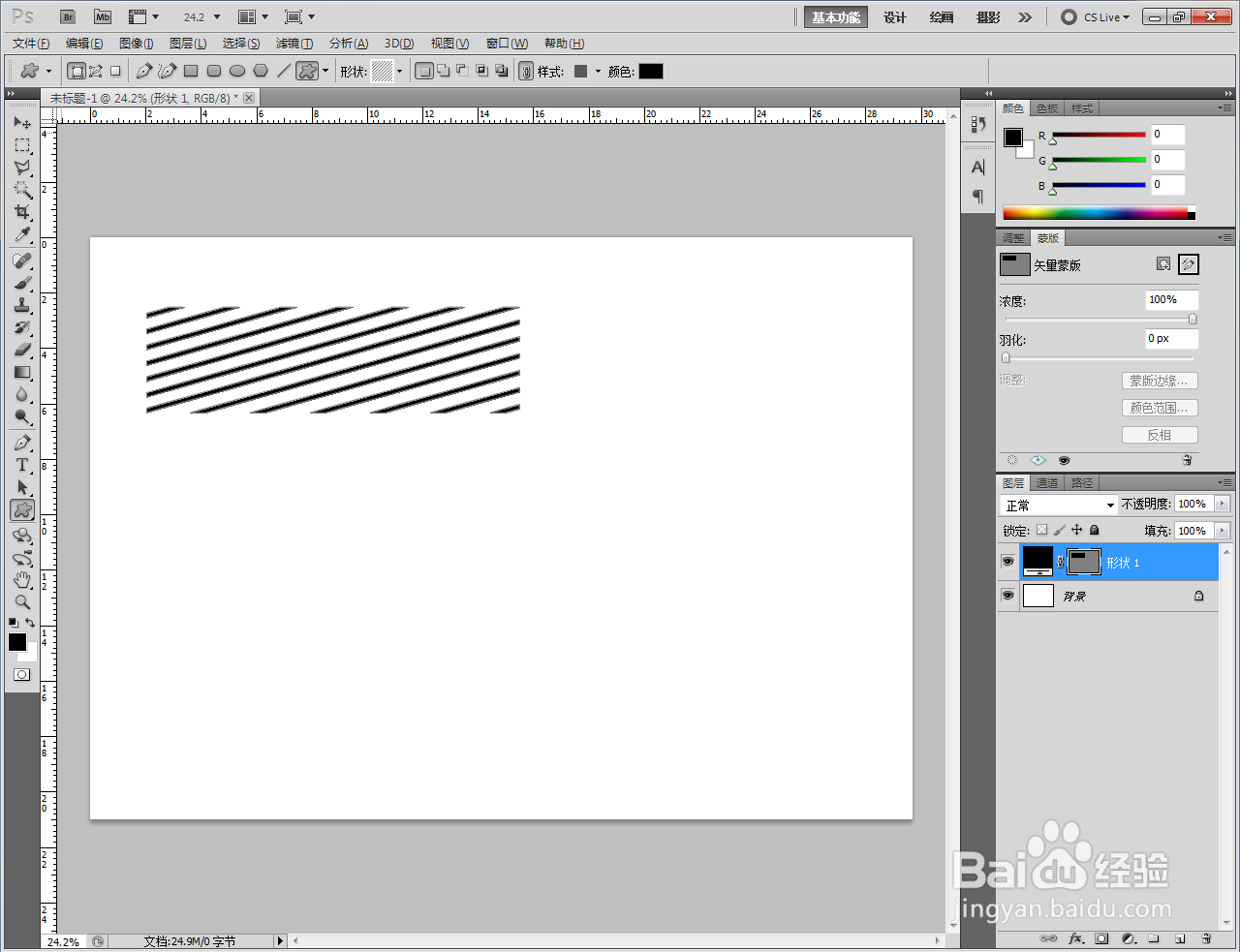Open the Arrange Documents dropdown
This screenshot has height=952, width=1240.
click(x=254, y=17)
